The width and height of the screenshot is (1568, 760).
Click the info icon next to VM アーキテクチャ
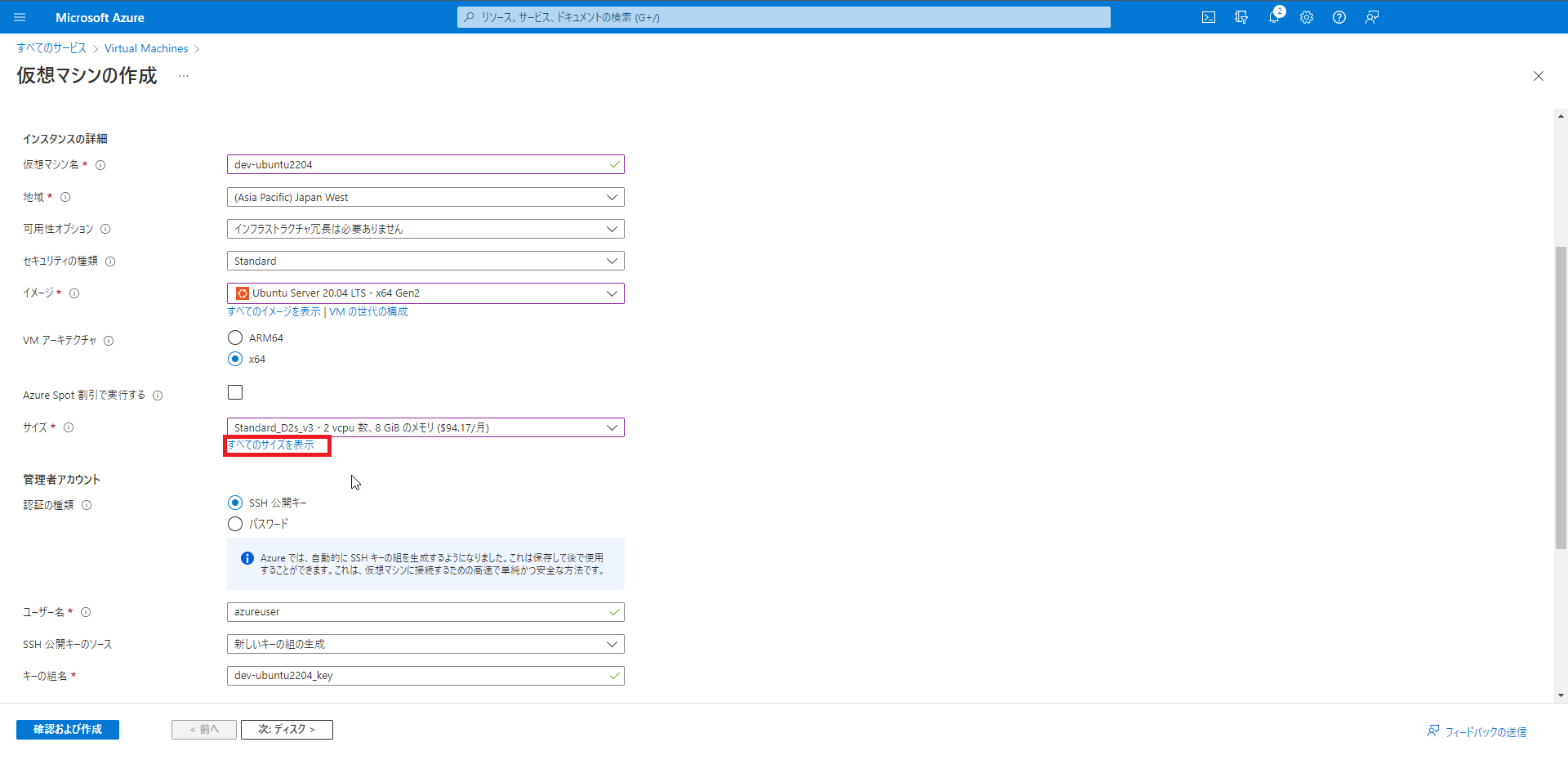coord(109,341)
